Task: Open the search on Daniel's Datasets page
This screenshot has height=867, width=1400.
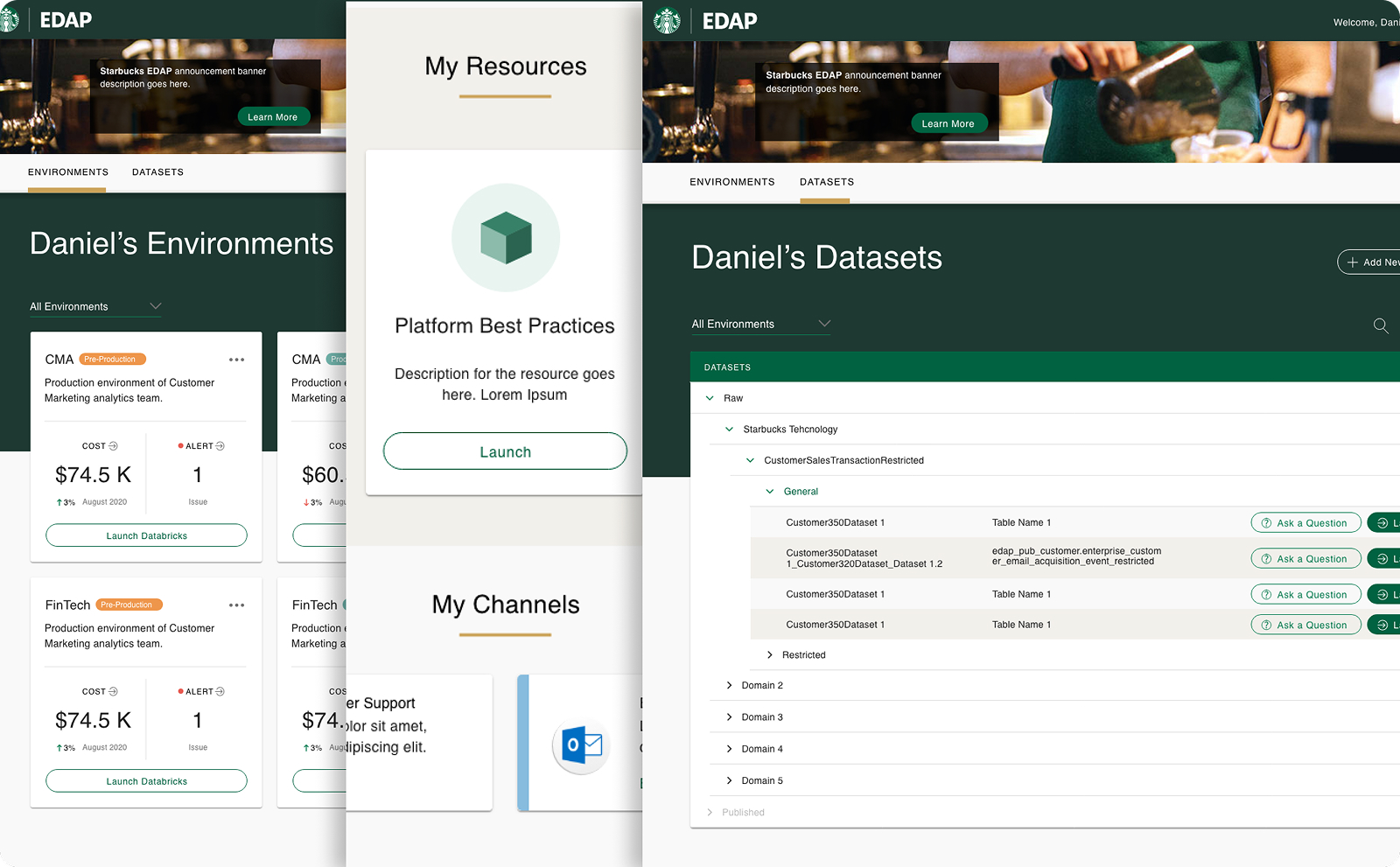Action: 1381,325
